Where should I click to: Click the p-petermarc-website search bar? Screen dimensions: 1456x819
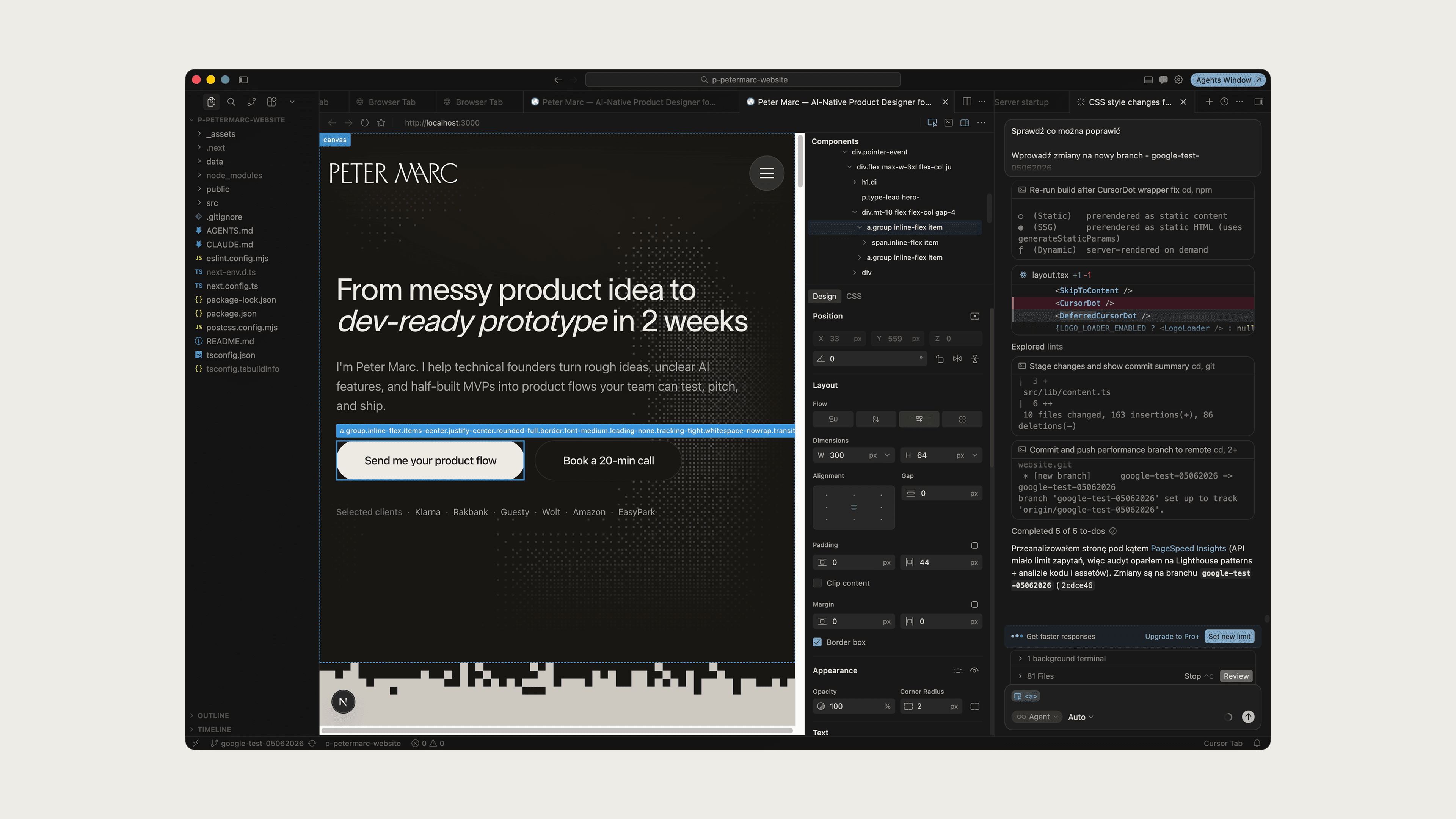click(x=743, y=80)
